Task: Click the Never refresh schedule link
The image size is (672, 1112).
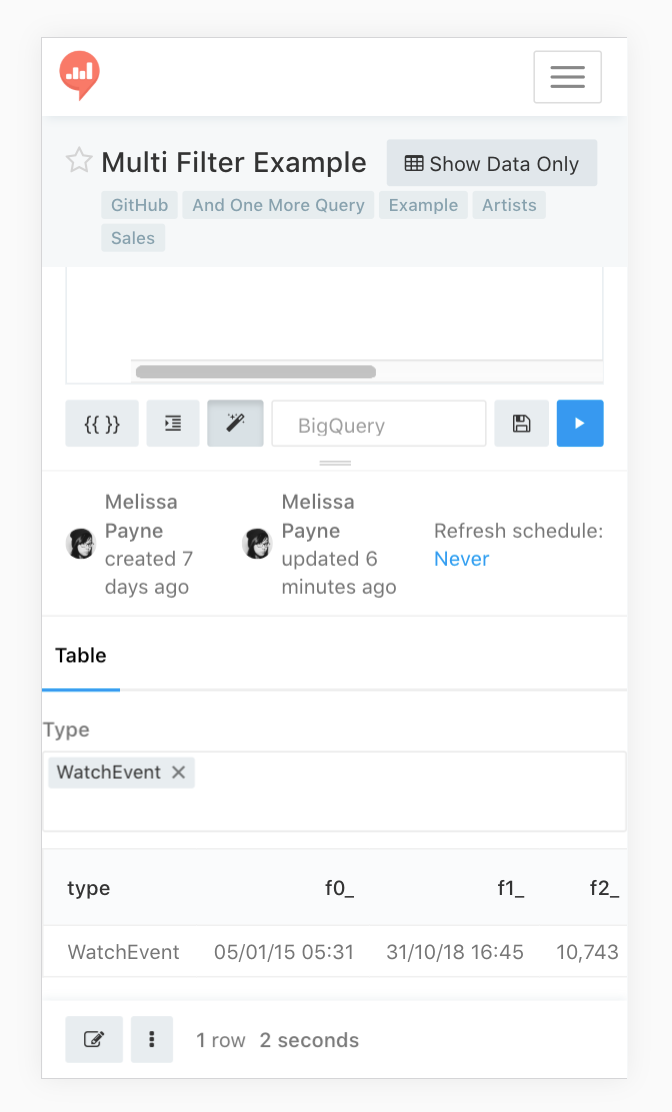Action: [461, 558]
